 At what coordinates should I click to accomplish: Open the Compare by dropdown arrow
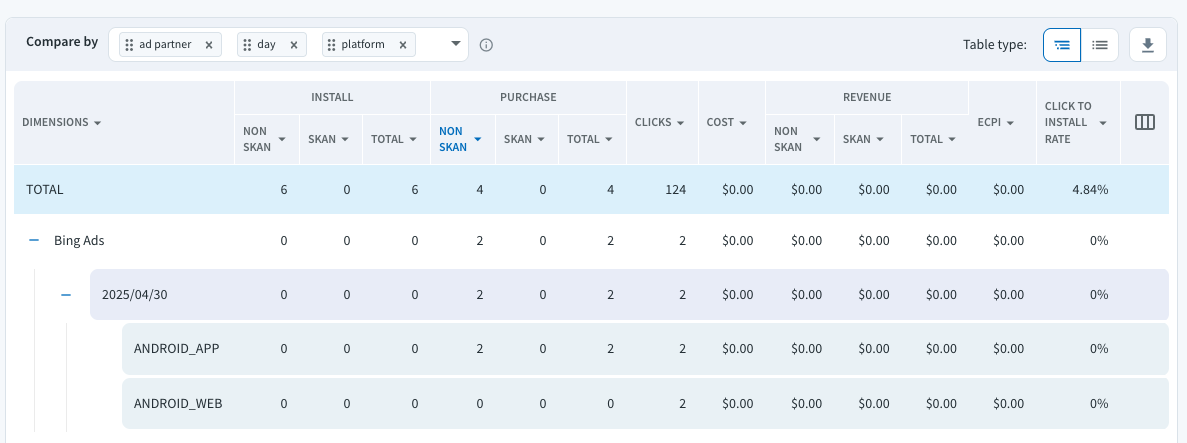coord(456,44)
